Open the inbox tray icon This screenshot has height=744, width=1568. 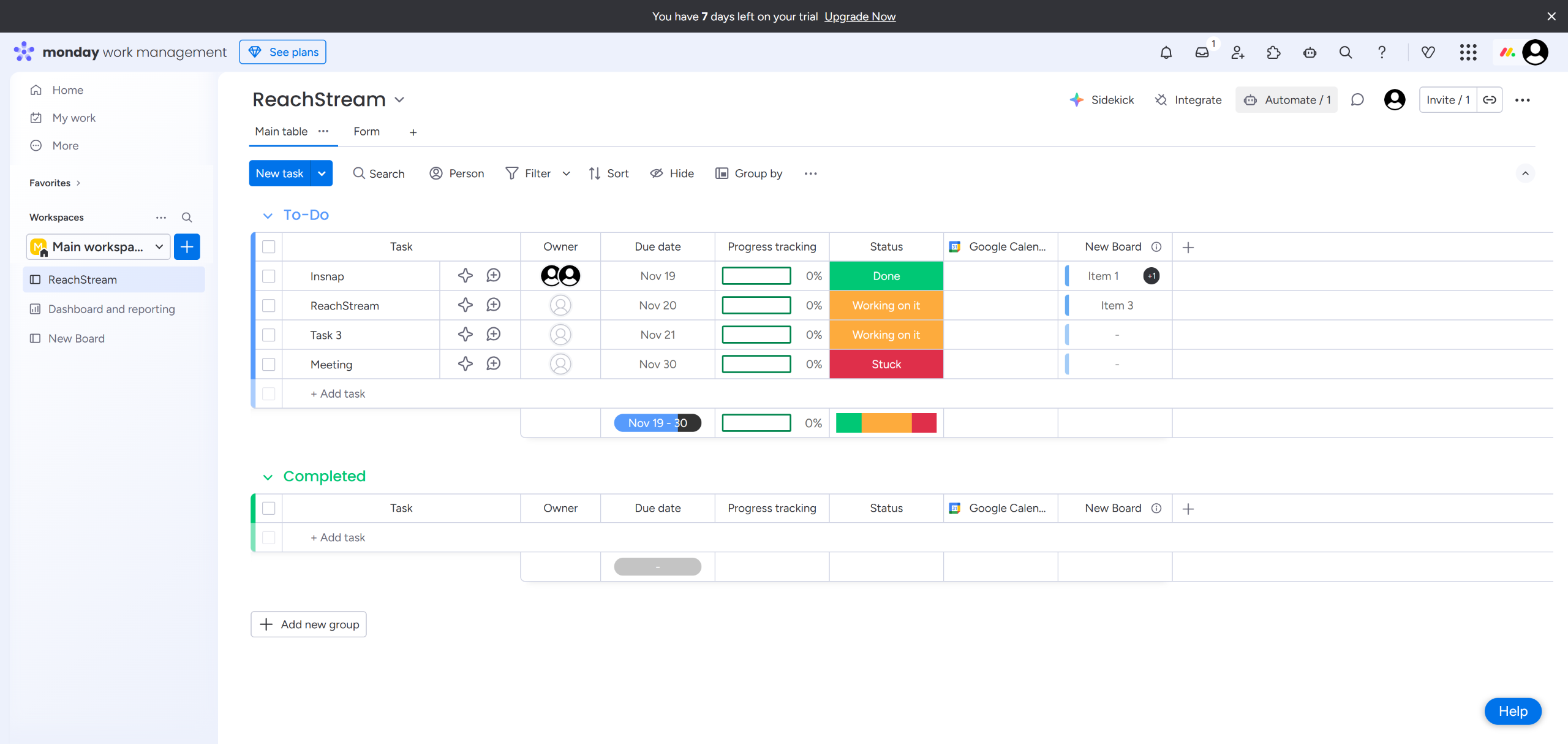tap(1202, 52)
